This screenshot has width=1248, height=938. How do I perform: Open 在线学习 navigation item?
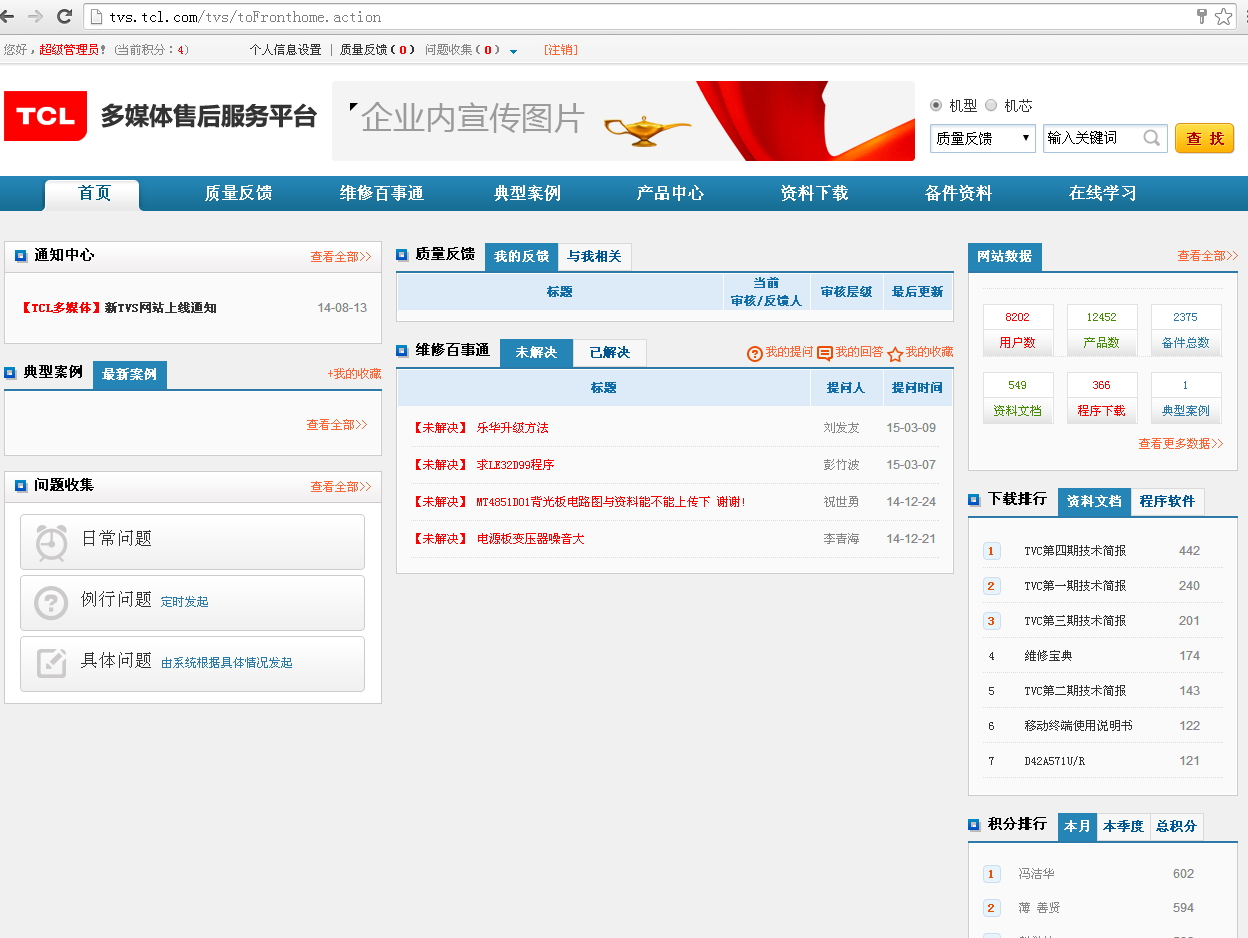1102,194
